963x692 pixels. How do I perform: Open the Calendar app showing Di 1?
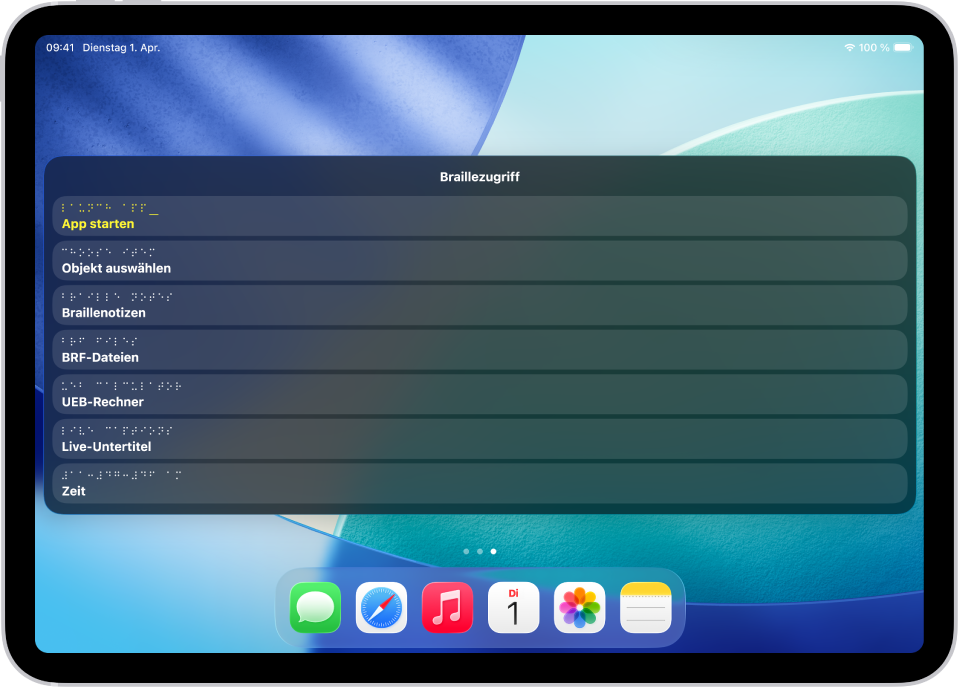pos(512,607)
